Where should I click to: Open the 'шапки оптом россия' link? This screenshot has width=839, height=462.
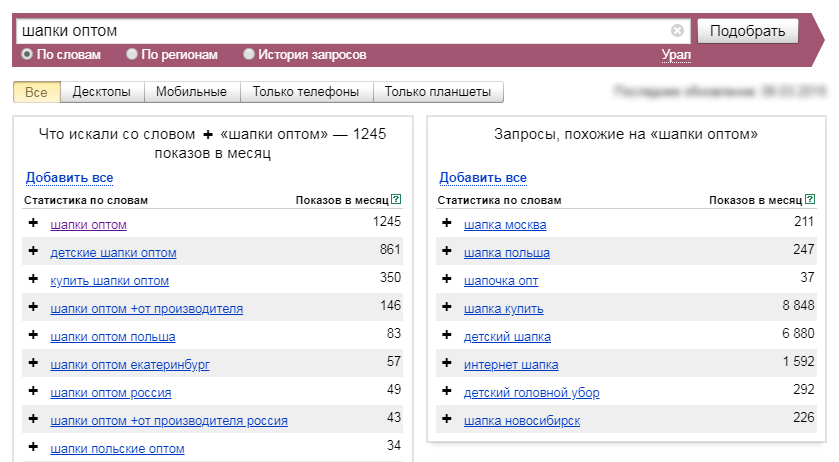click(111, 392)
